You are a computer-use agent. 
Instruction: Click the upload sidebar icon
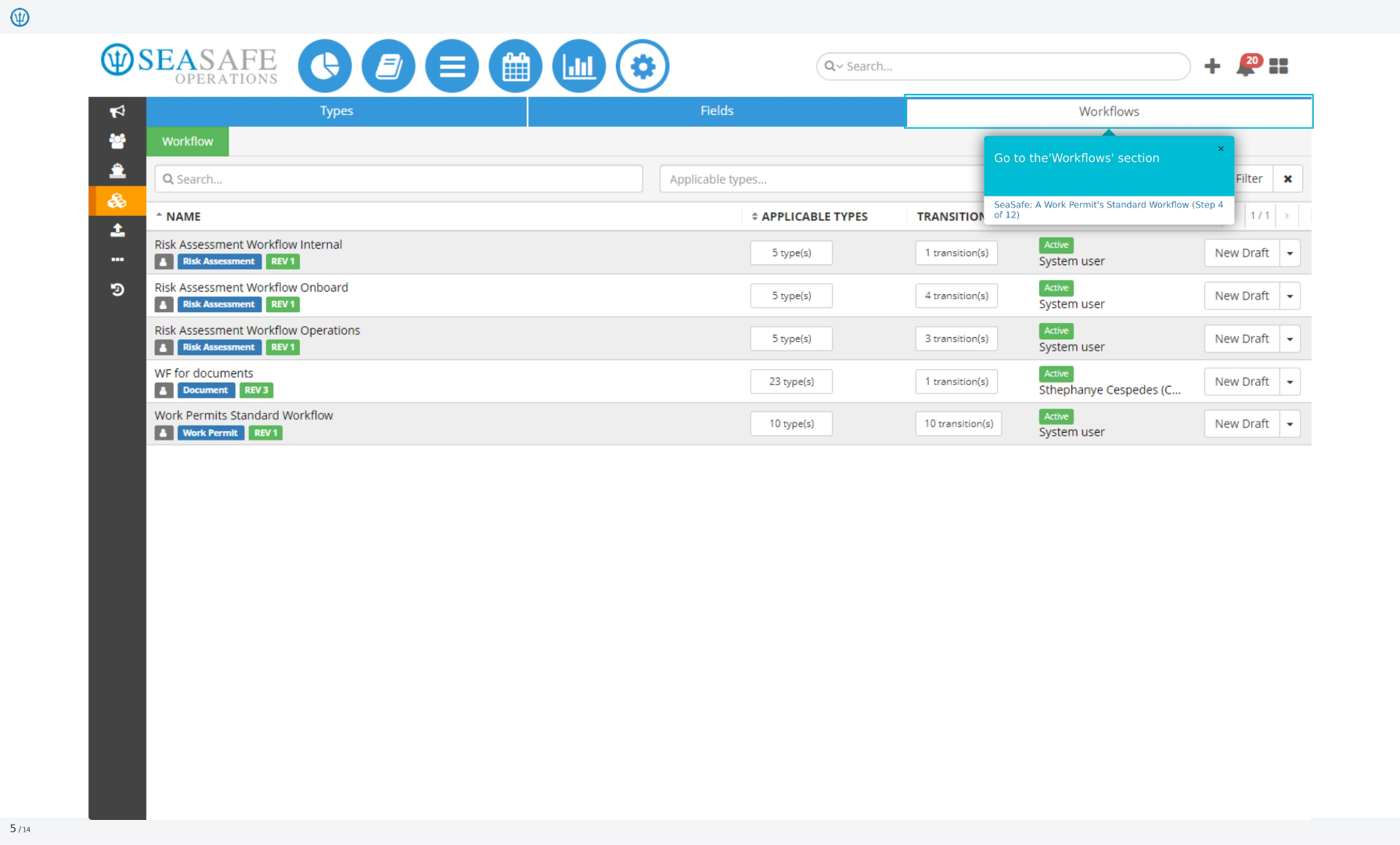[x=117, y=230]
